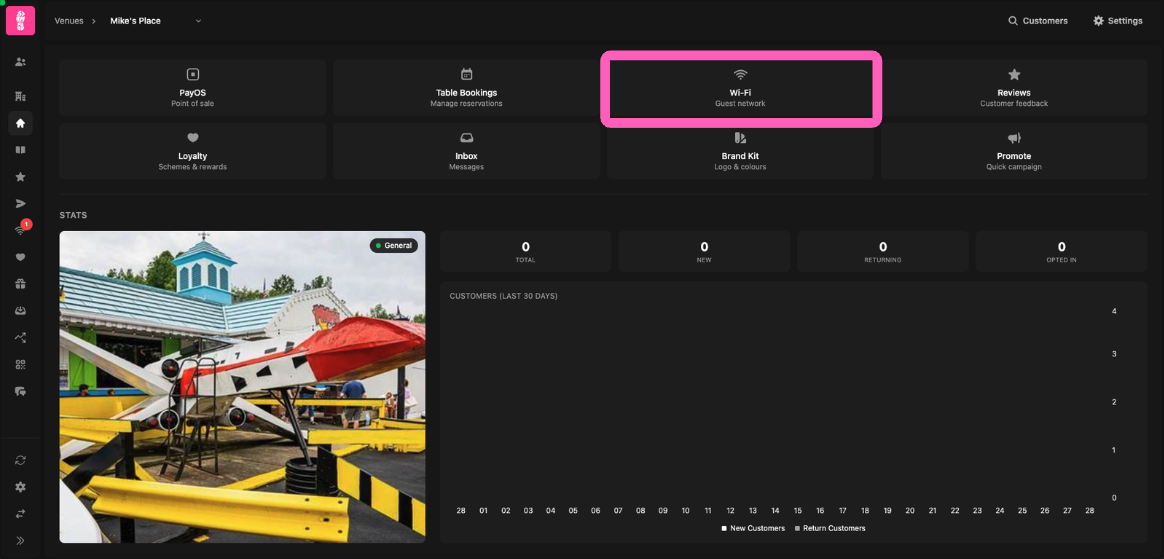
Task: Click the trend line analytics icon
Action: tap(20, 338)
